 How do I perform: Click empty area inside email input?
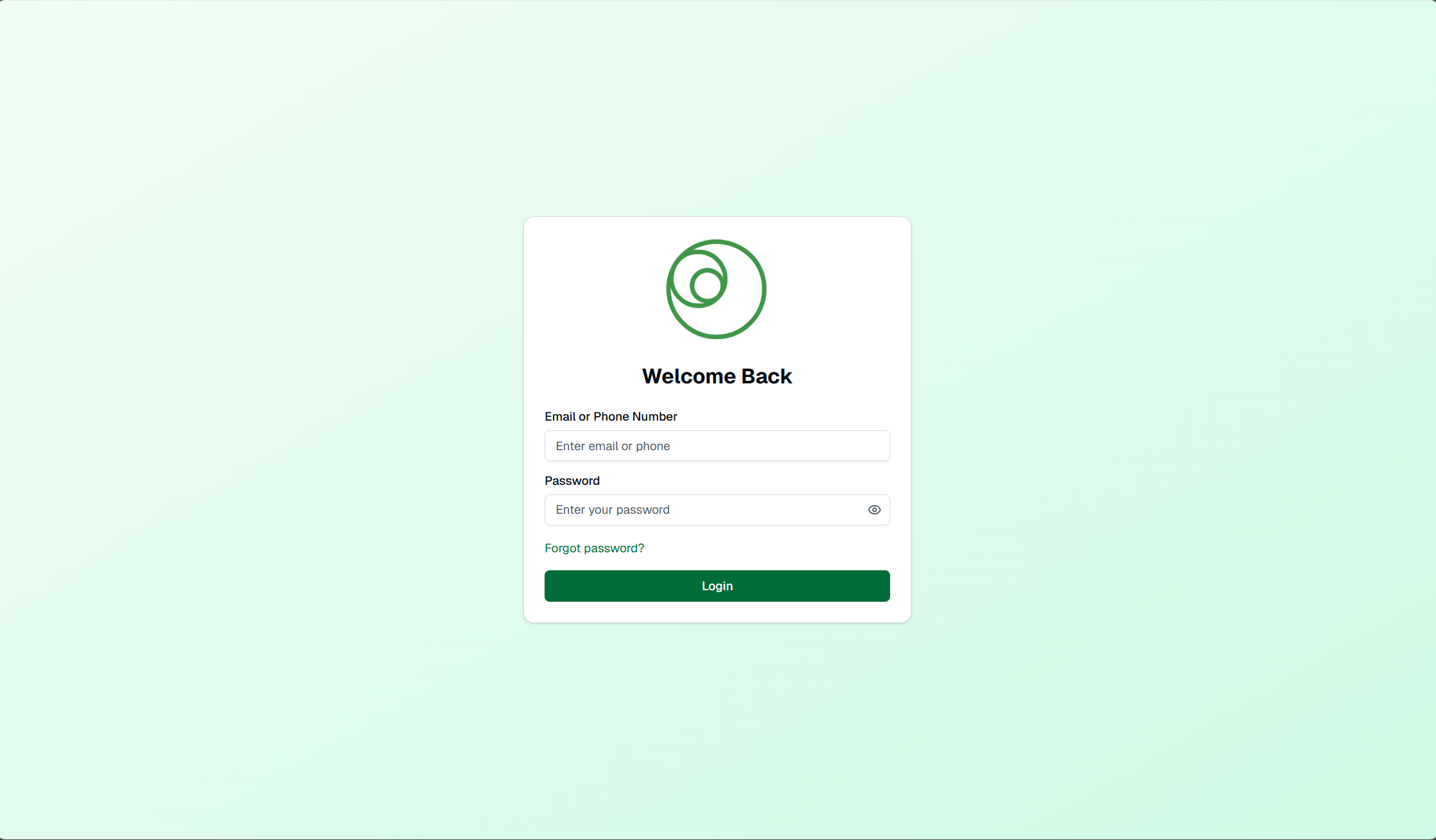[x=784, y=446]
